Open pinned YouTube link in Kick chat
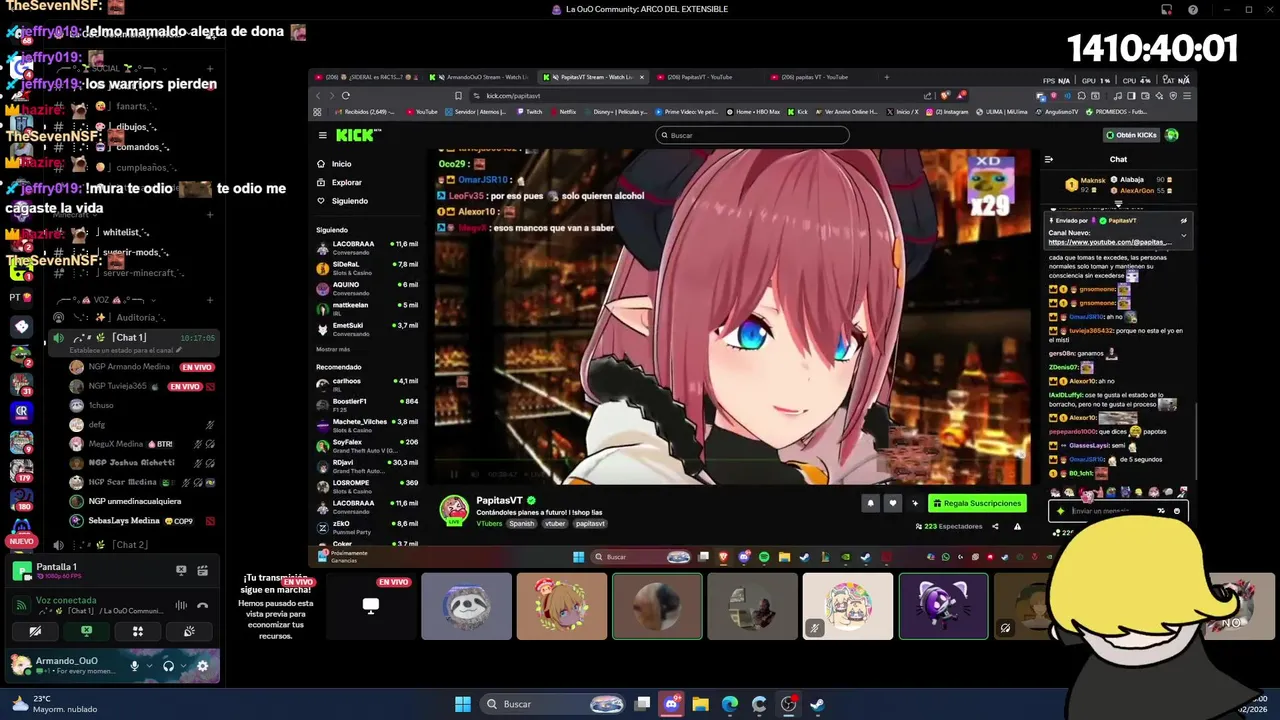The width and height of the screenshot is (1280, 720). coord(1110,242)
